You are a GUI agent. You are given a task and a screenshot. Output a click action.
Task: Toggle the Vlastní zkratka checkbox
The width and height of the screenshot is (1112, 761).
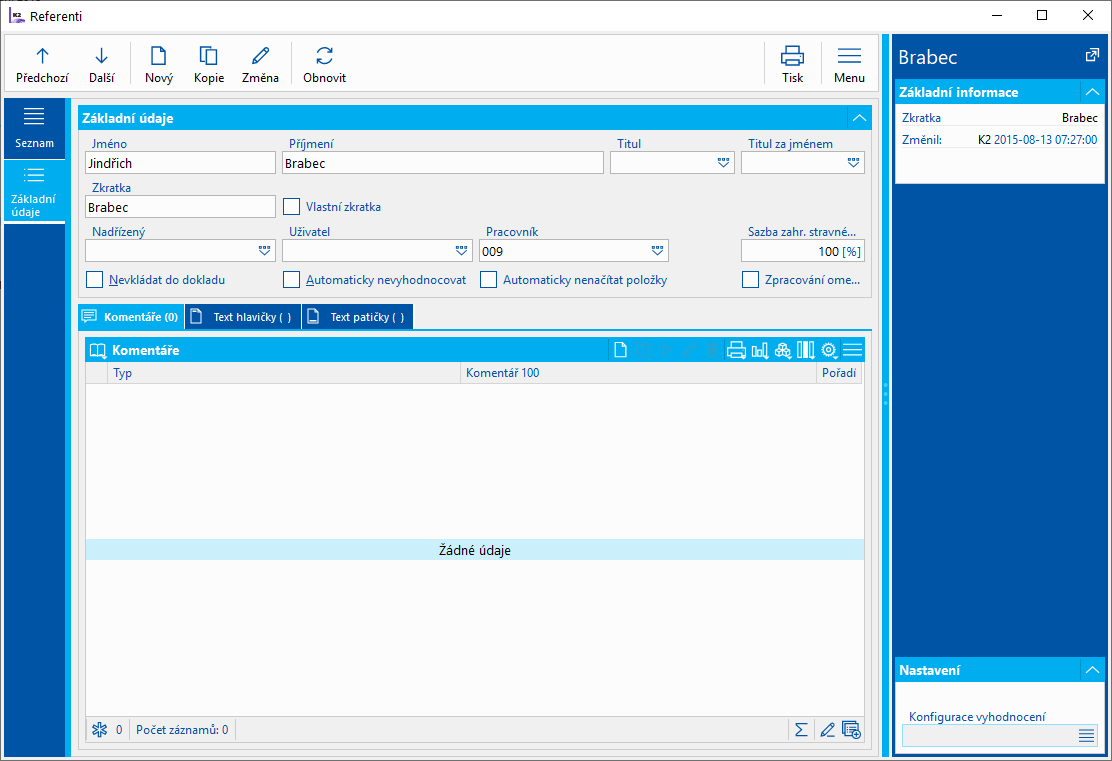[291, 206]
